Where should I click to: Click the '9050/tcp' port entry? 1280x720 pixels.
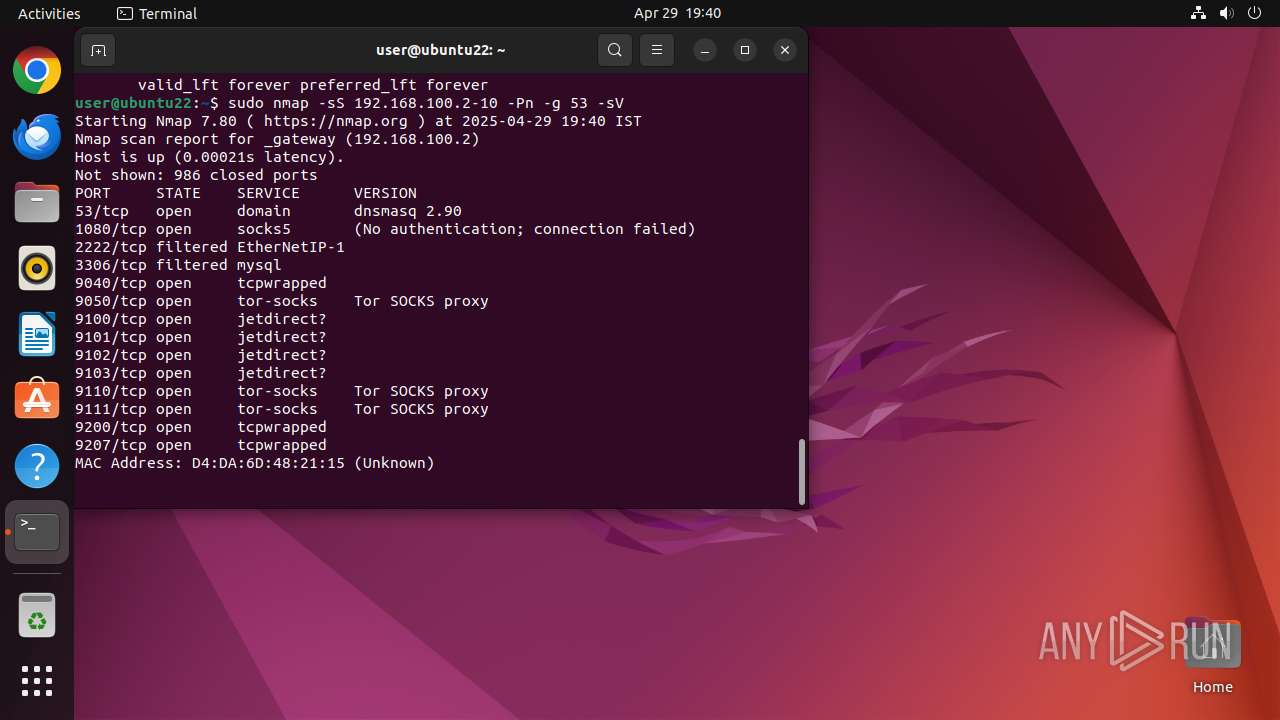110,301
